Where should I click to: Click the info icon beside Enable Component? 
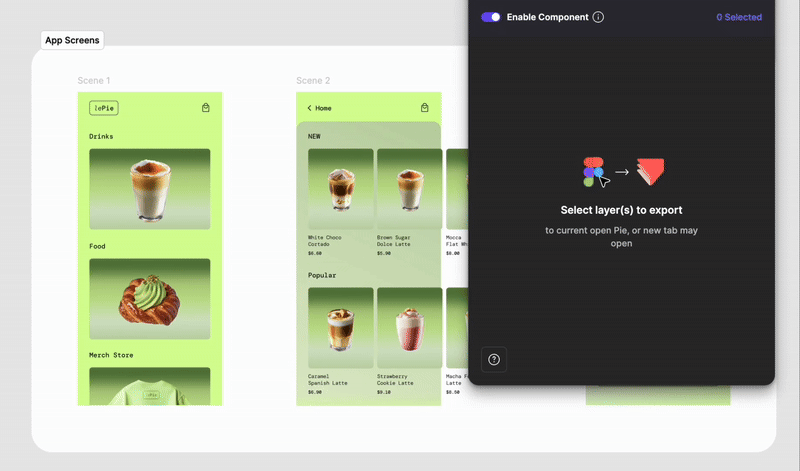point(598,17)
